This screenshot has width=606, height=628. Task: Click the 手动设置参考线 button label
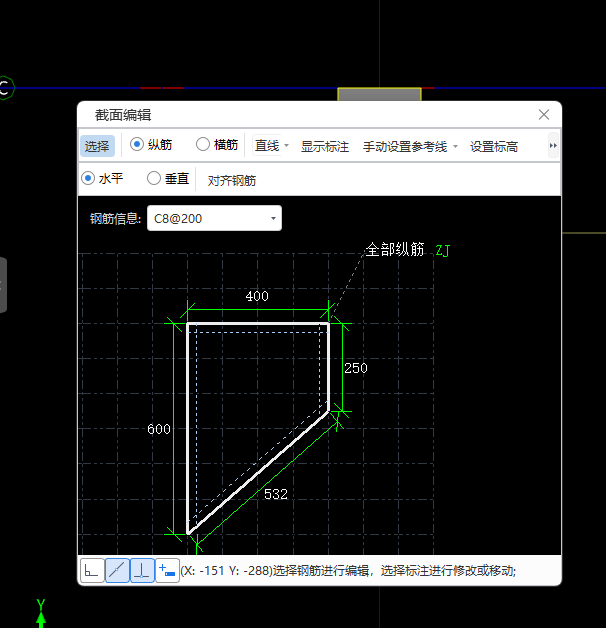[x=405, y=147]
